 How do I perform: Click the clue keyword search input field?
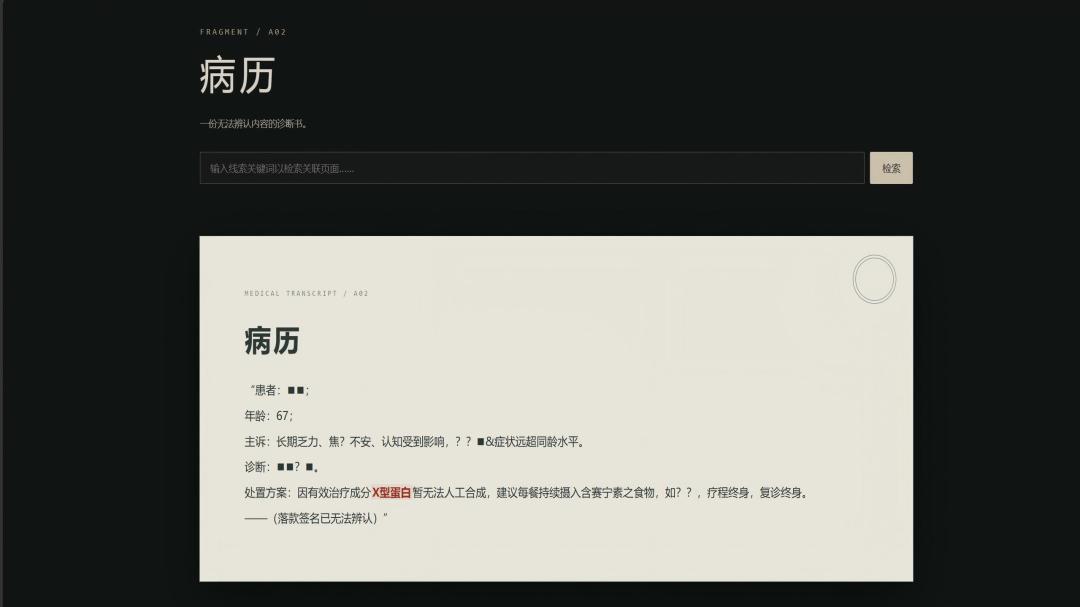point(532,168)
